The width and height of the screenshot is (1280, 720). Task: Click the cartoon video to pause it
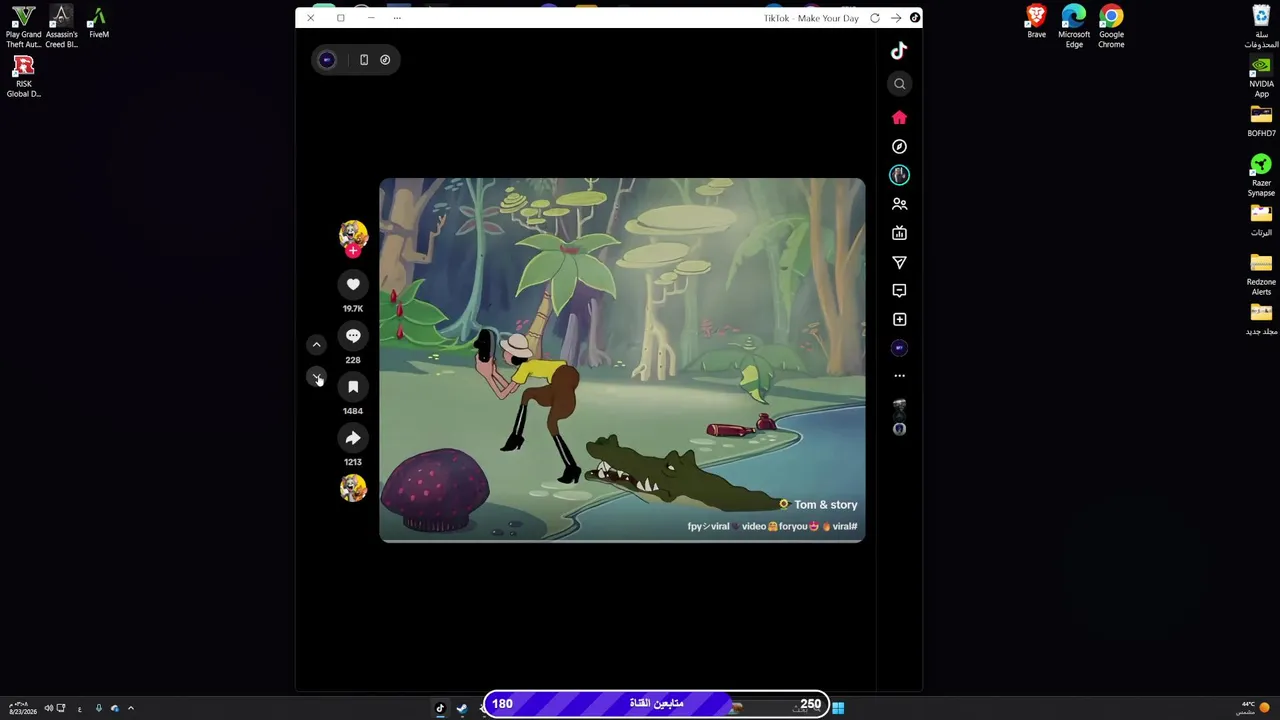pos(622,360)
